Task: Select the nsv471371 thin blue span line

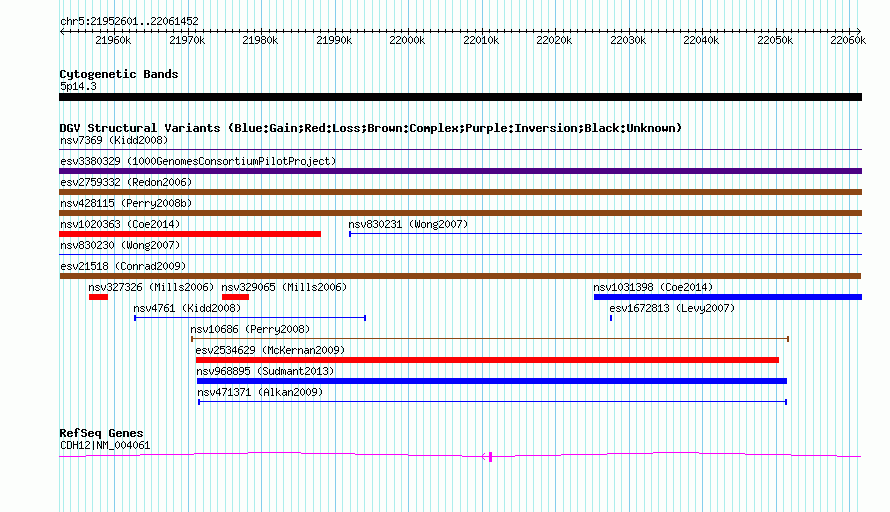Action: tap(493, 402)
